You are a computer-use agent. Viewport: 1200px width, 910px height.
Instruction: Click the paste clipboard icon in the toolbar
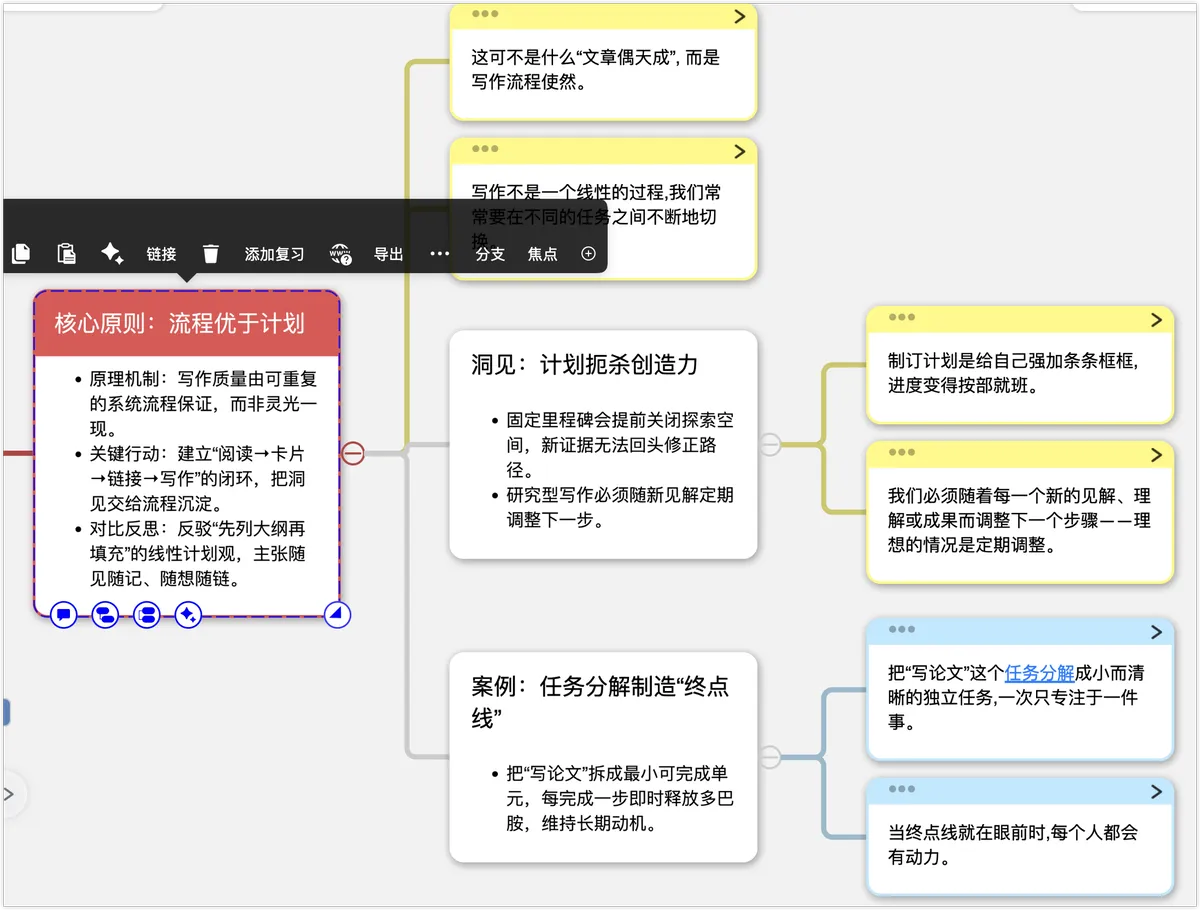[x=66, y=254]
